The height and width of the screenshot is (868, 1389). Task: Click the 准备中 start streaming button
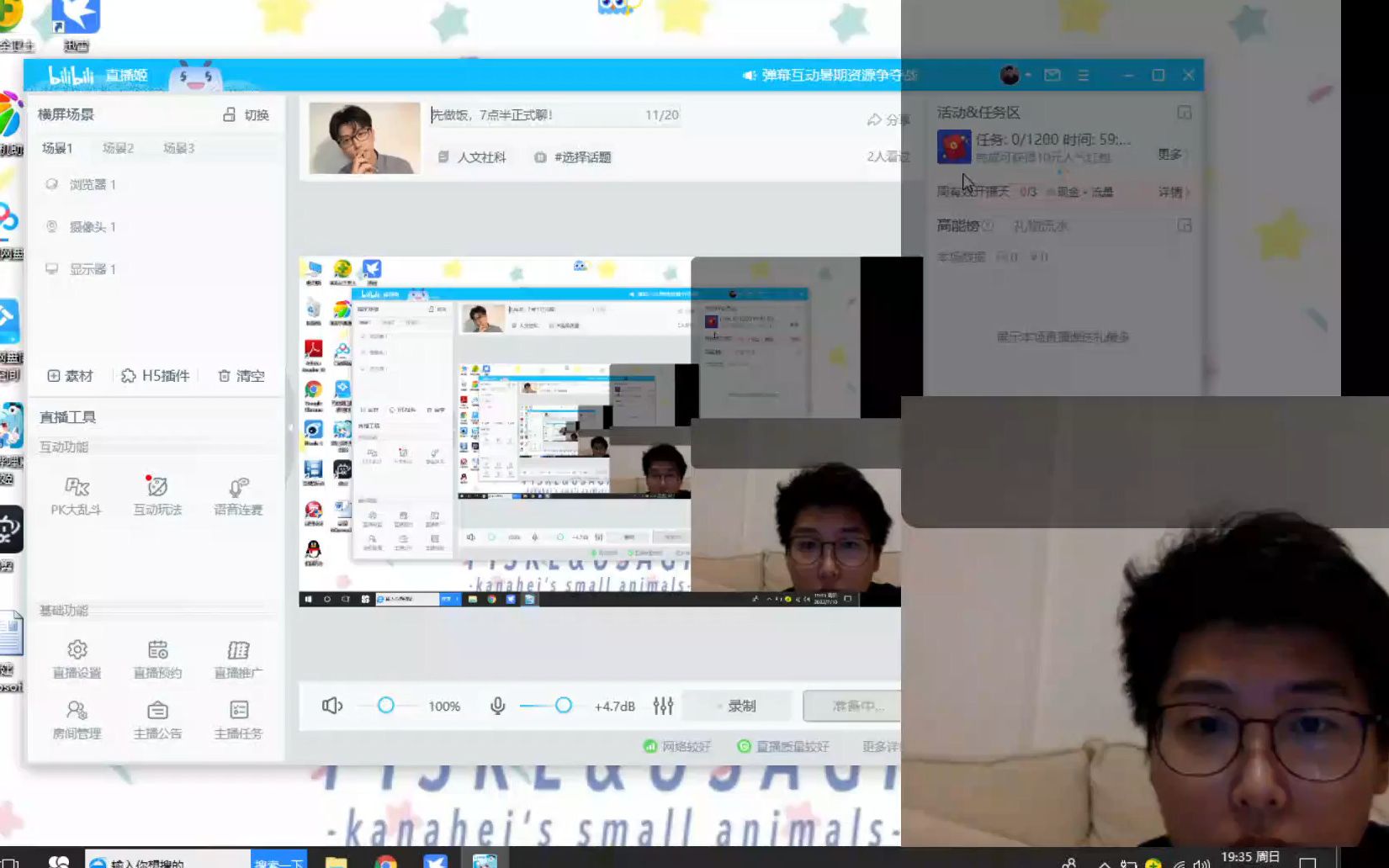852,706
